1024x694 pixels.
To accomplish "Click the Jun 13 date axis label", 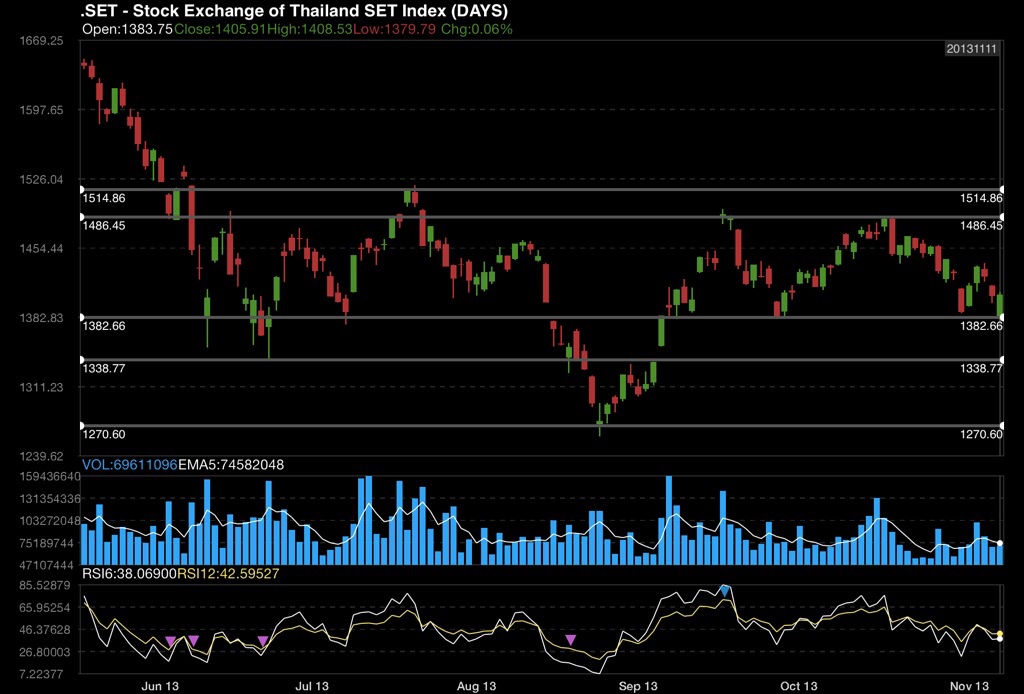I will [160, 686].
